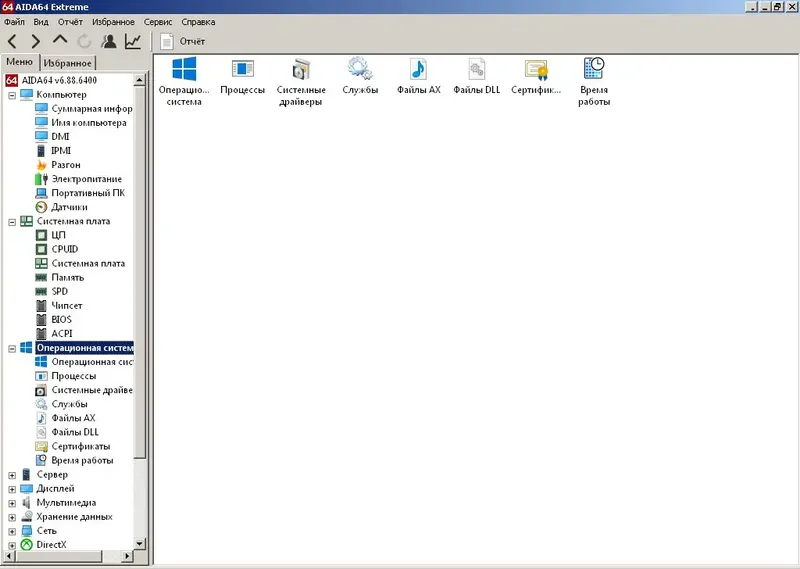Screen dimensions: 800x569
Task: Select Портативный ПК in the tree
Action: (x=80, y=193)
